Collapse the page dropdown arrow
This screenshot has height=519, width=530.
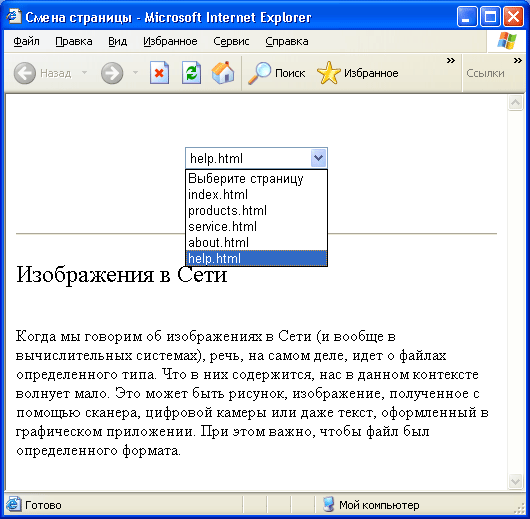pyautogui.click(x=318, y=158)
